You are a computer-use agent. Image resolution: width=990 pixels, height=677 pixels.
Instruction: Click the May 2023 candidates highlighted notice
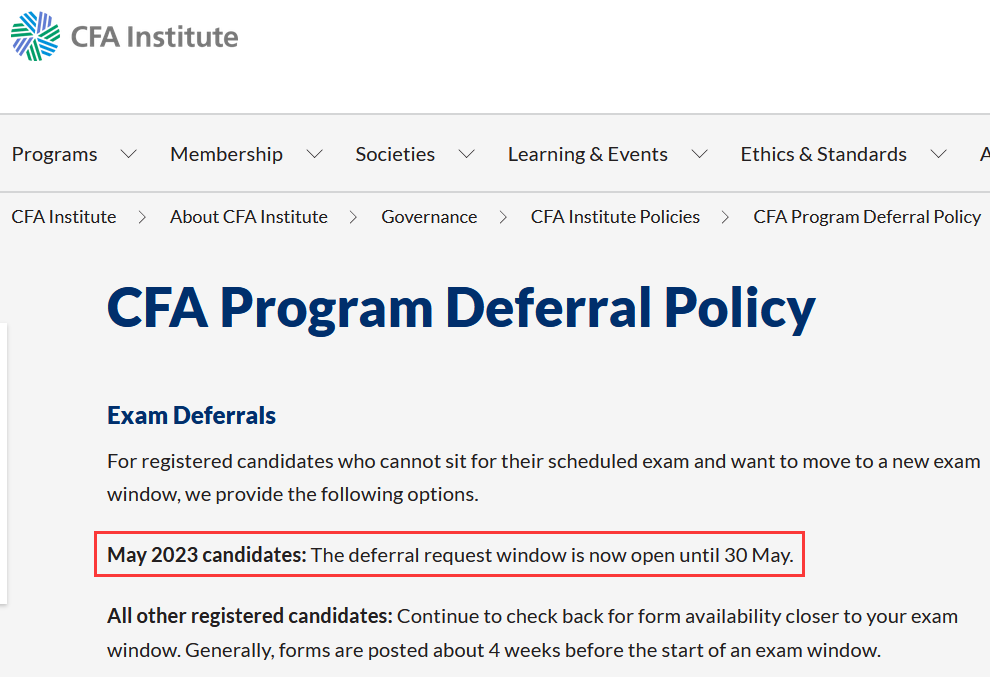[x=450, y=554]
